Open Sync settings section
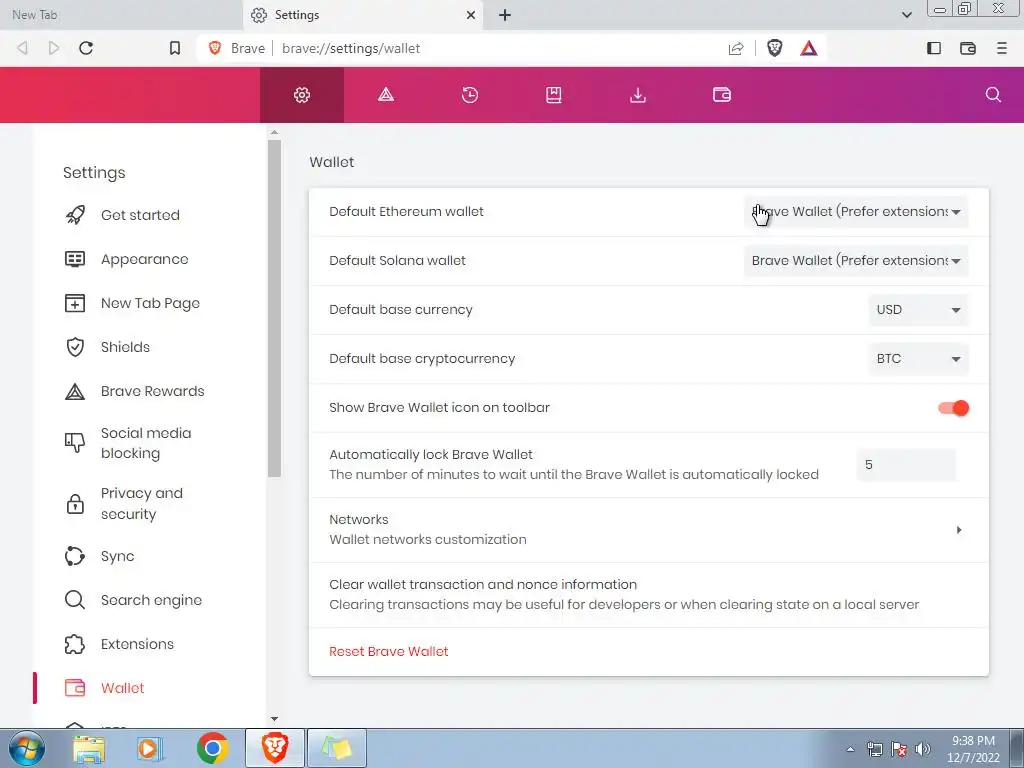 pos(118,556)
